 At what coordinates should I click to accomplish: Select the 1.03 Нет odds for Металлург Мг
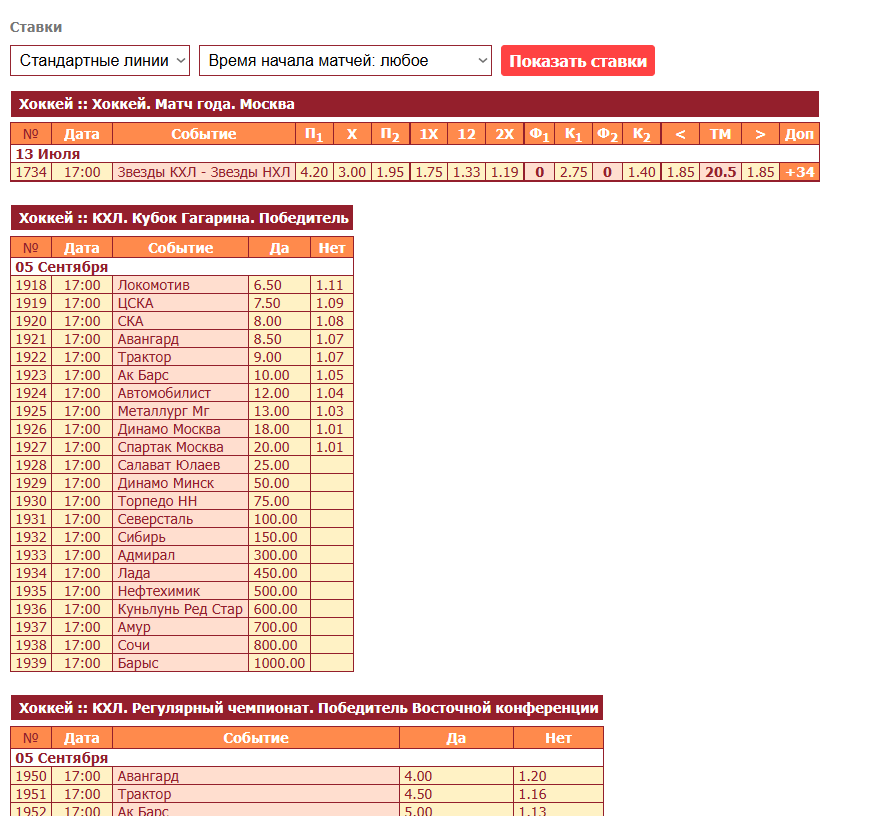point(332,411)
